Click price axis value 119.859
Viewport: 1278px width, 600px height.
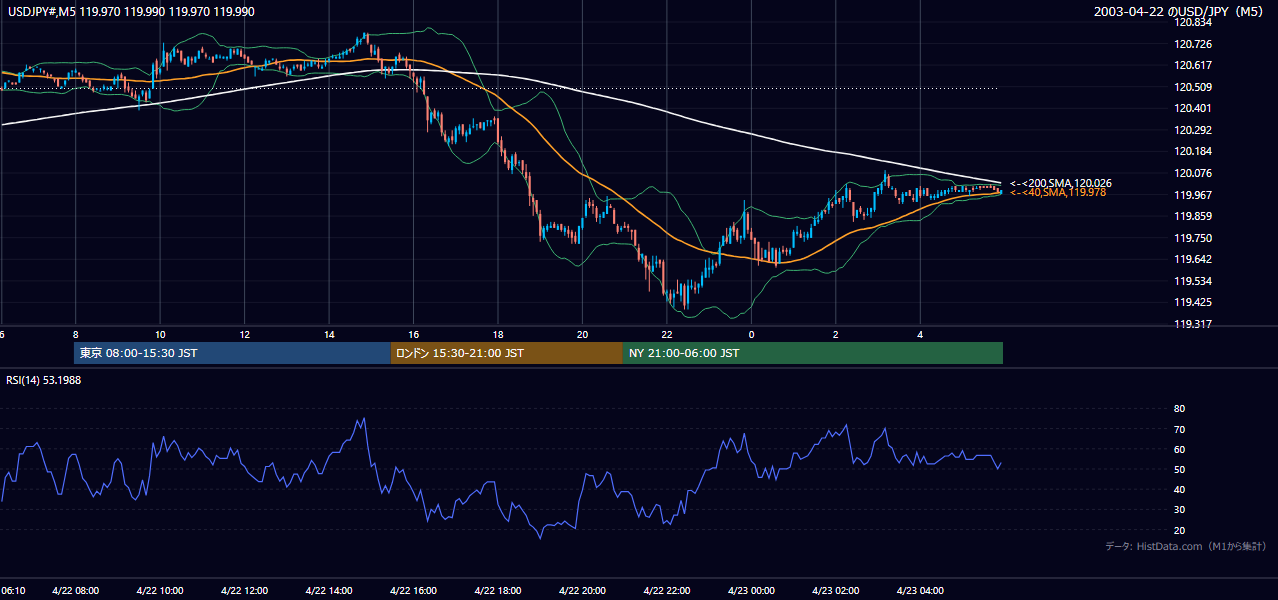click(1192, 216)
